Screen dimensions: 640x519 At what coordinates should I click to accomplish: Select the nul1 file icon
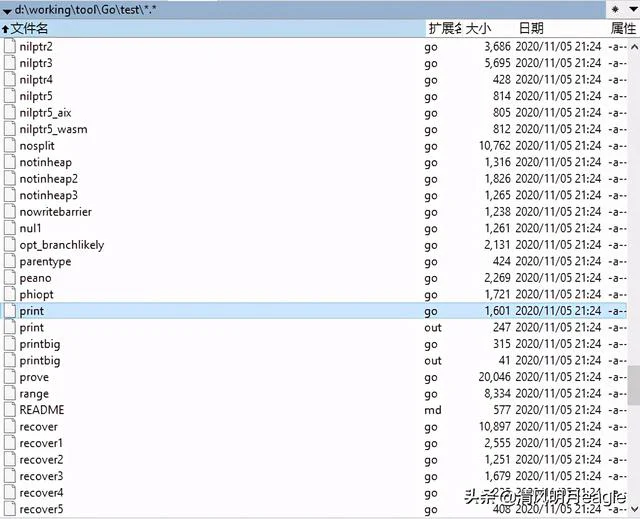click(x=10, y=228)
